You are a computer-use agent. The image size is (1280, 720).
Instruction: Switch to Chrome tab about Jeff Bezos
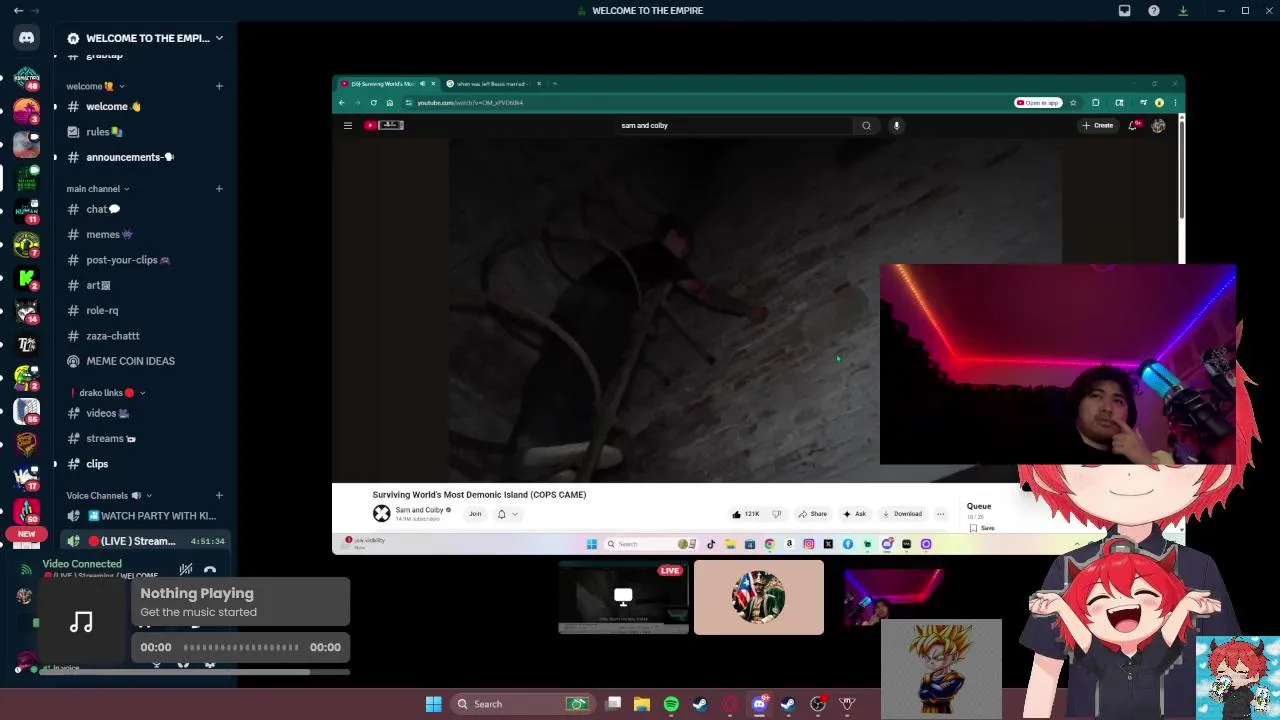coord(494,84)
